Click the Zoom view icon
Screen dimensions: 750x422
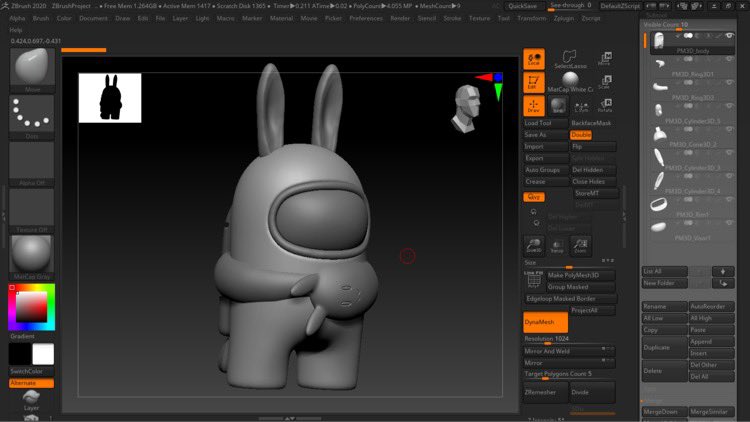coord(581,245)
